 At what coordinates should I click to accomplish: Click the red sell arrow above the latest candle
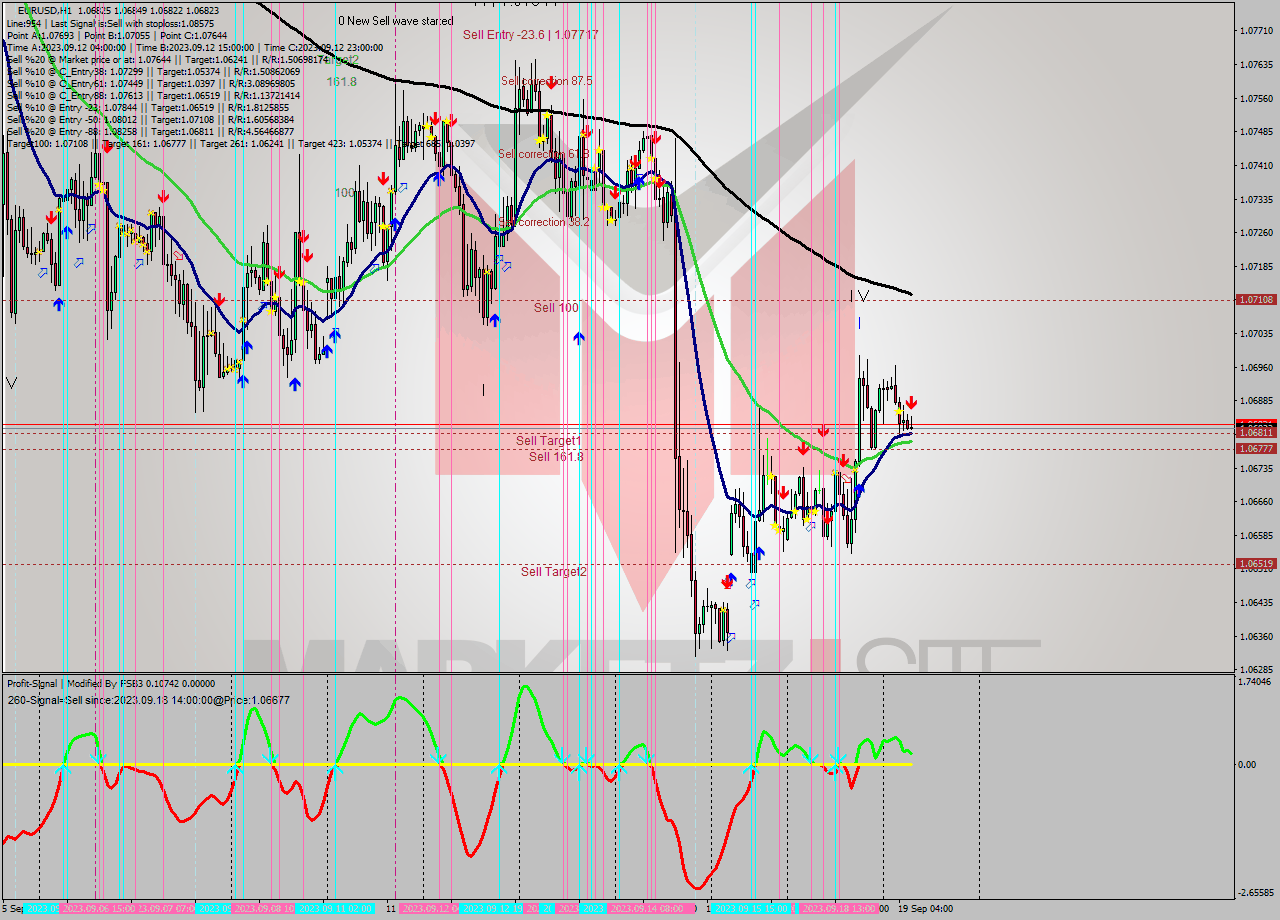[911, 402]
